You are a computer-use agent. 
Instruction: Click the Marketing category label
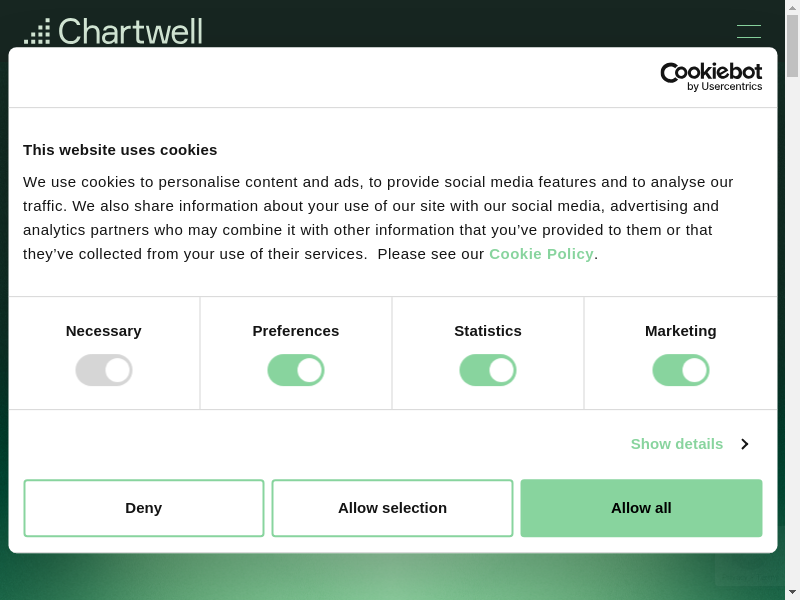click(681, 331)
